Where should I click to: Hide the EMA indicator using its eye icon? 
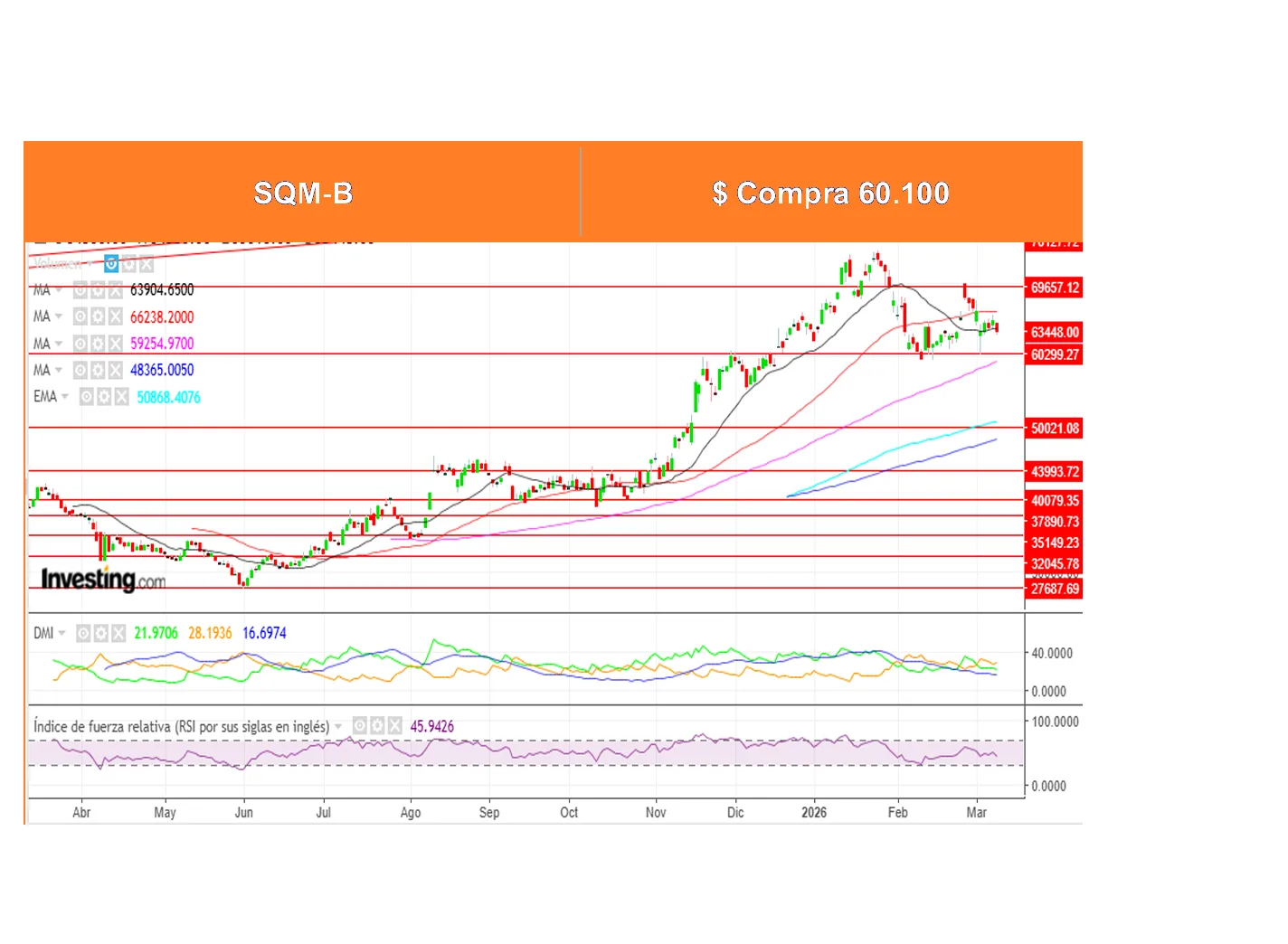pyautogui.click(x=87, y=397)
